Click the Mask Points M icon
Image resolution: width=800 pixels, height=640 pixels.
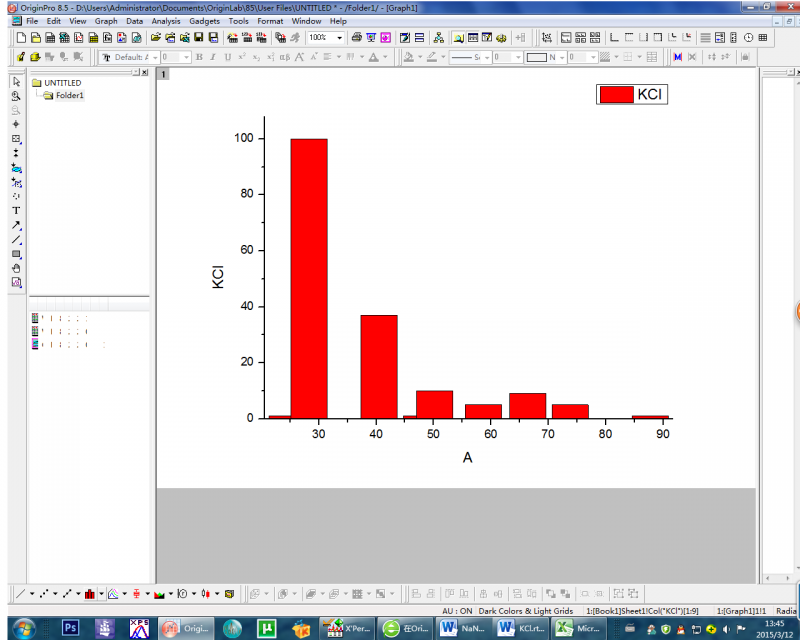[x=678, y=57]
